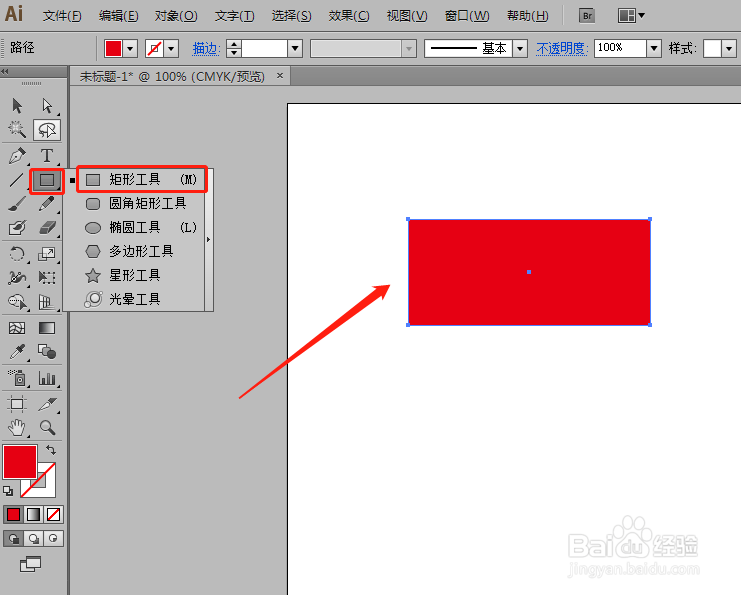The height and width of the screenshot is (595, 741).
Task: Open the Change Screen Mode button
Action: 31,564
